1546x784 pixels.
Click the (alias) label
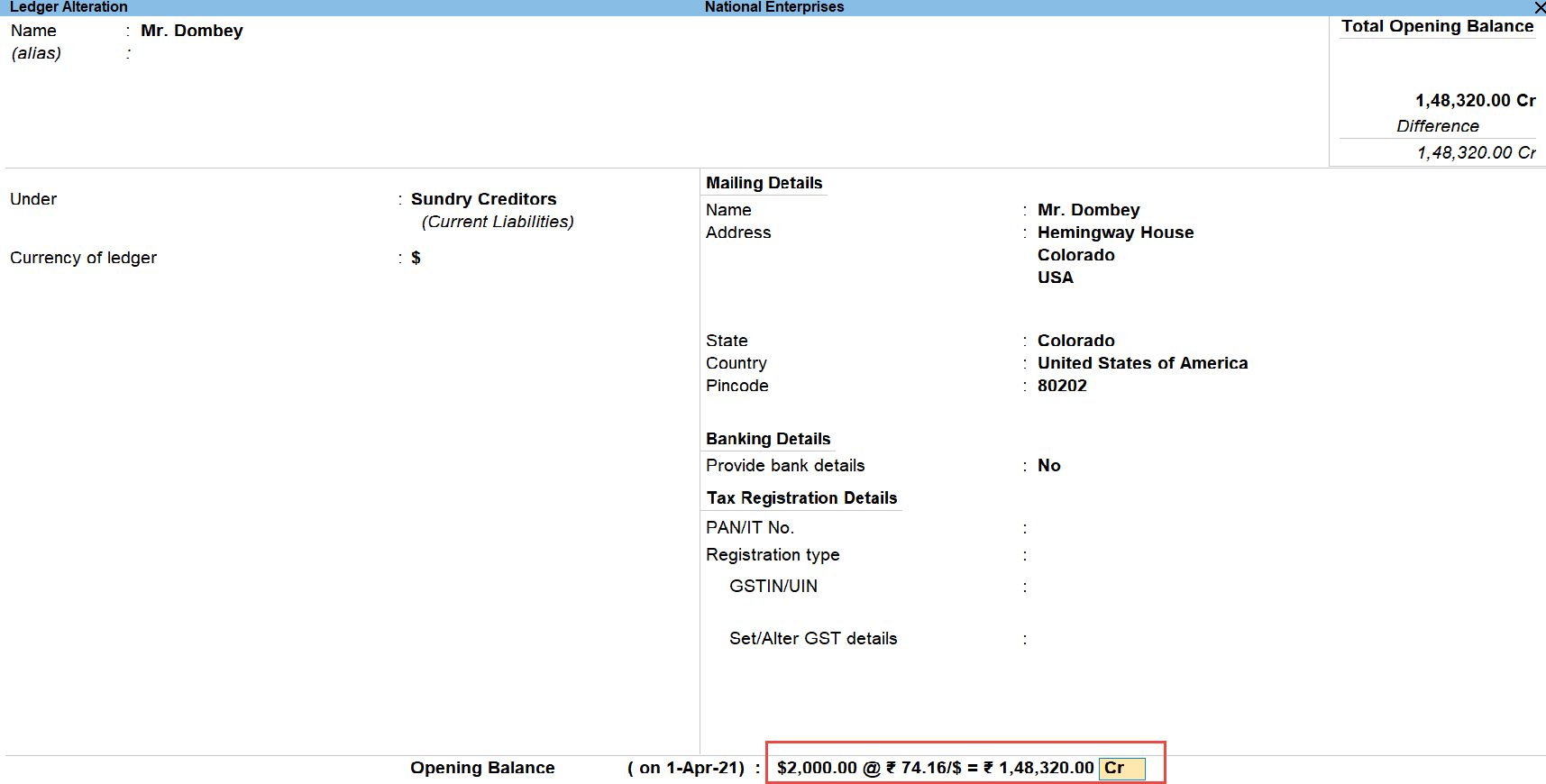point(36,53)
